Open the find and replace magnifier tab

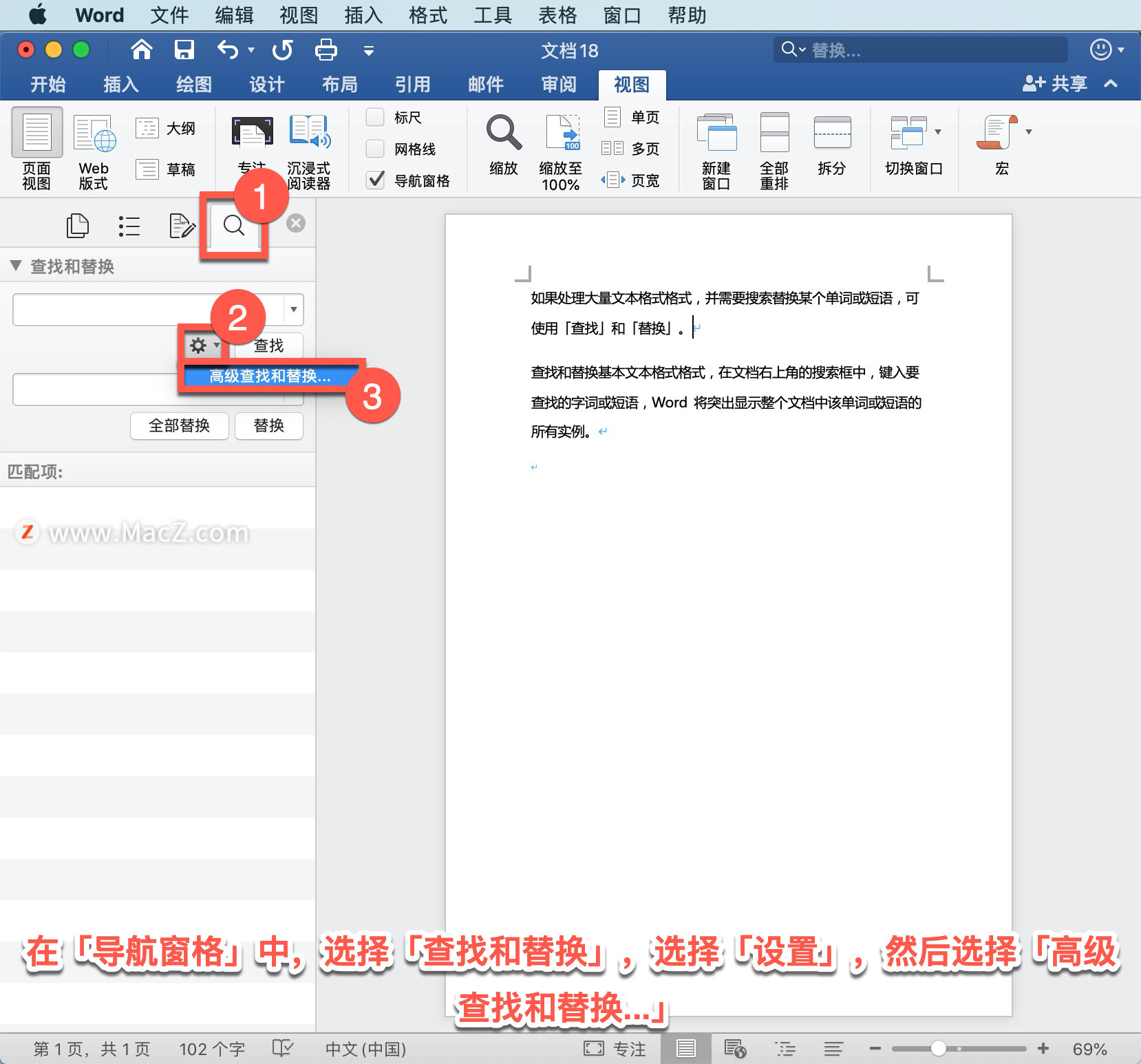point(234,225)
